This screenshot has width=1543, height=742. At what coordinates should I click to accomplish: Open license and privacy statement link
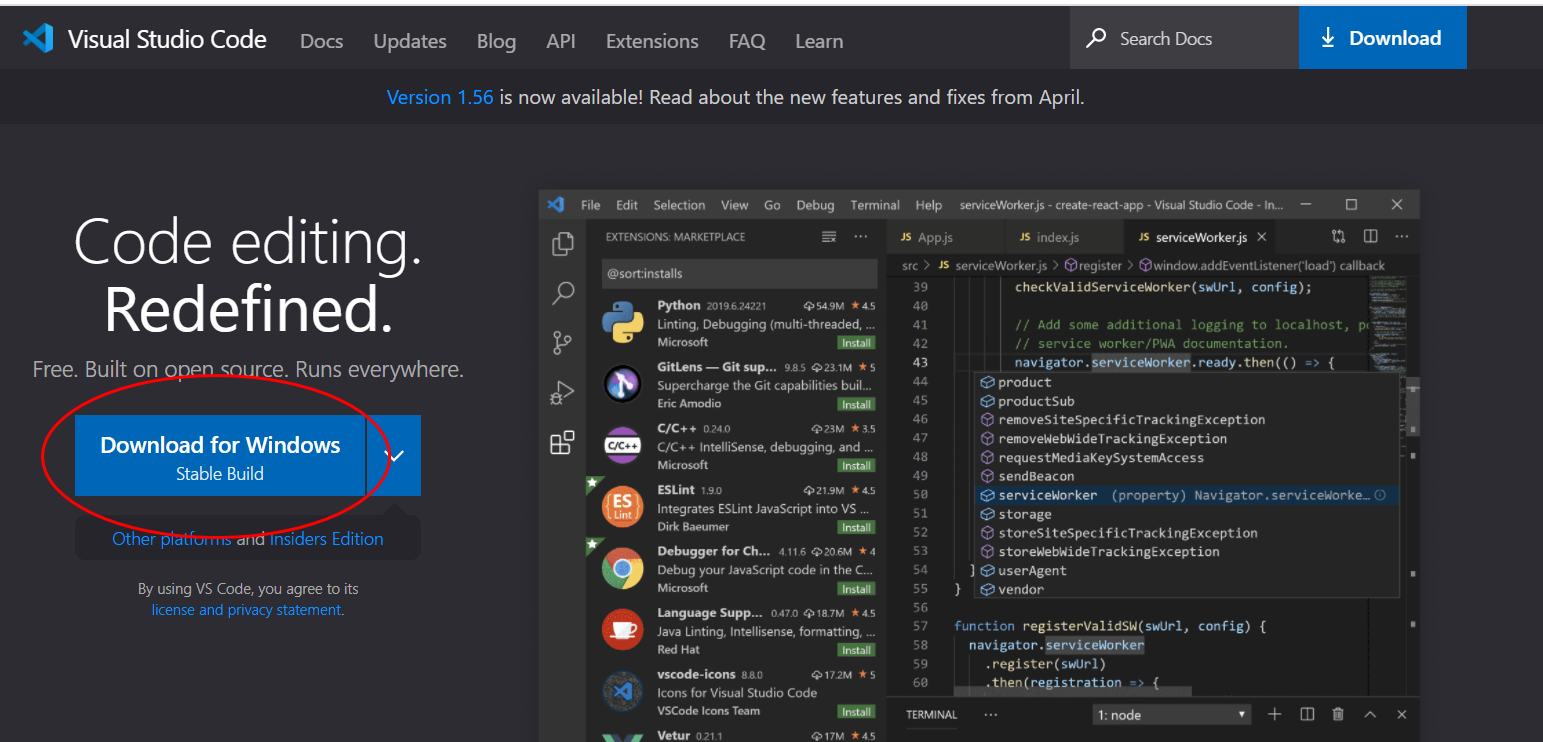click(x=248, y=610)
